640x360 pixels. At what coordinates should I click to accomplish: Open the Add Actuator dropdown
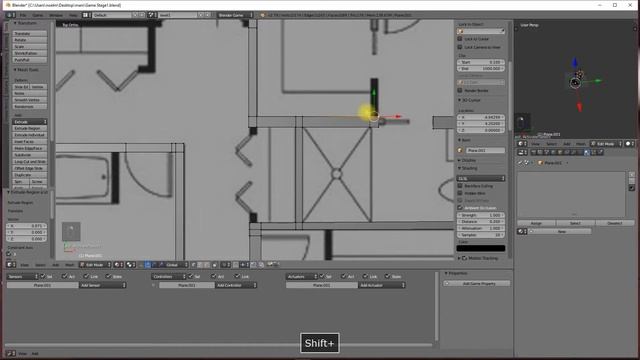click(x=382, y=285)
